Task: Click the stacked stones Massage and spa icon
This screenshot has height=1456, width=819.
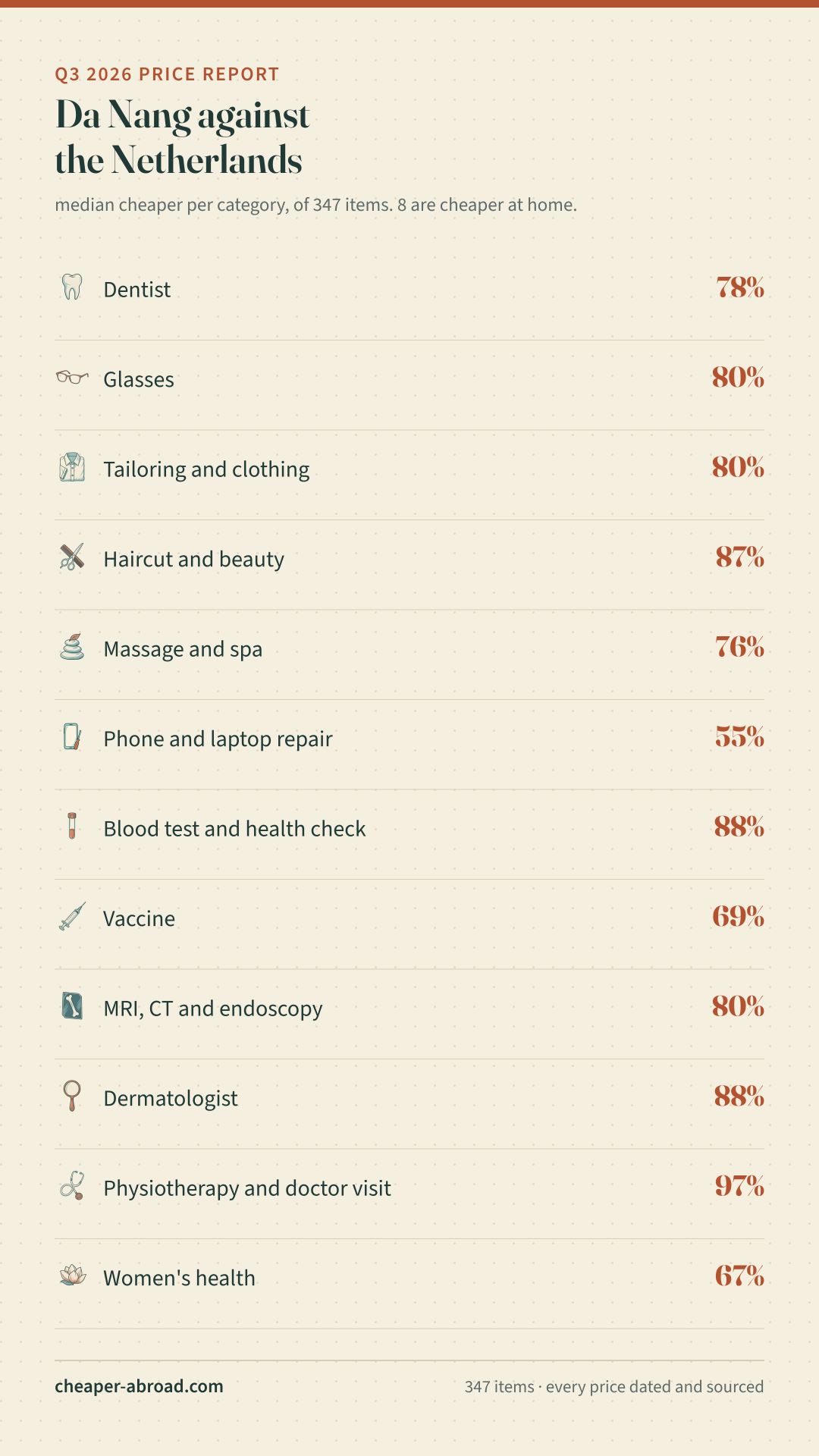Action: tap(72, 647)
